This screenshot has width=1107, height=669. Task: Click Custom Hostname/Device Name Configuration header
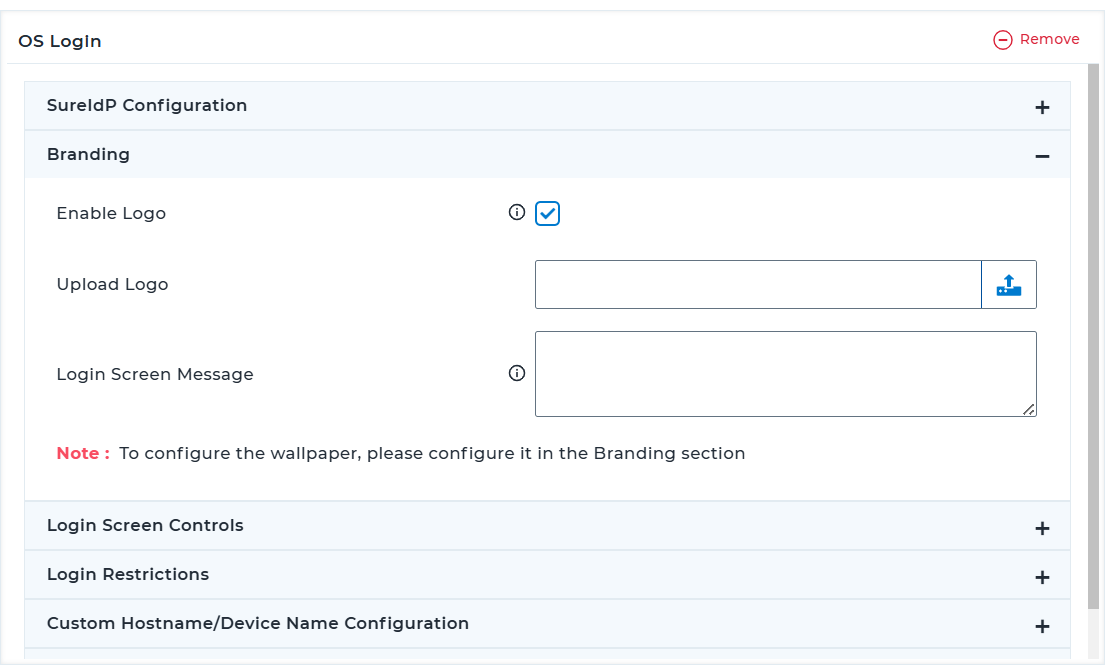(x=258, y=624)
